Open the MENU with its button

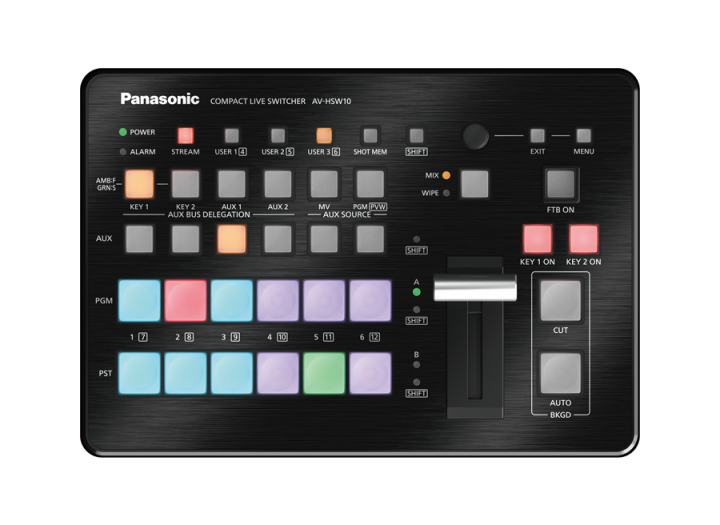[x=583, y=136]
